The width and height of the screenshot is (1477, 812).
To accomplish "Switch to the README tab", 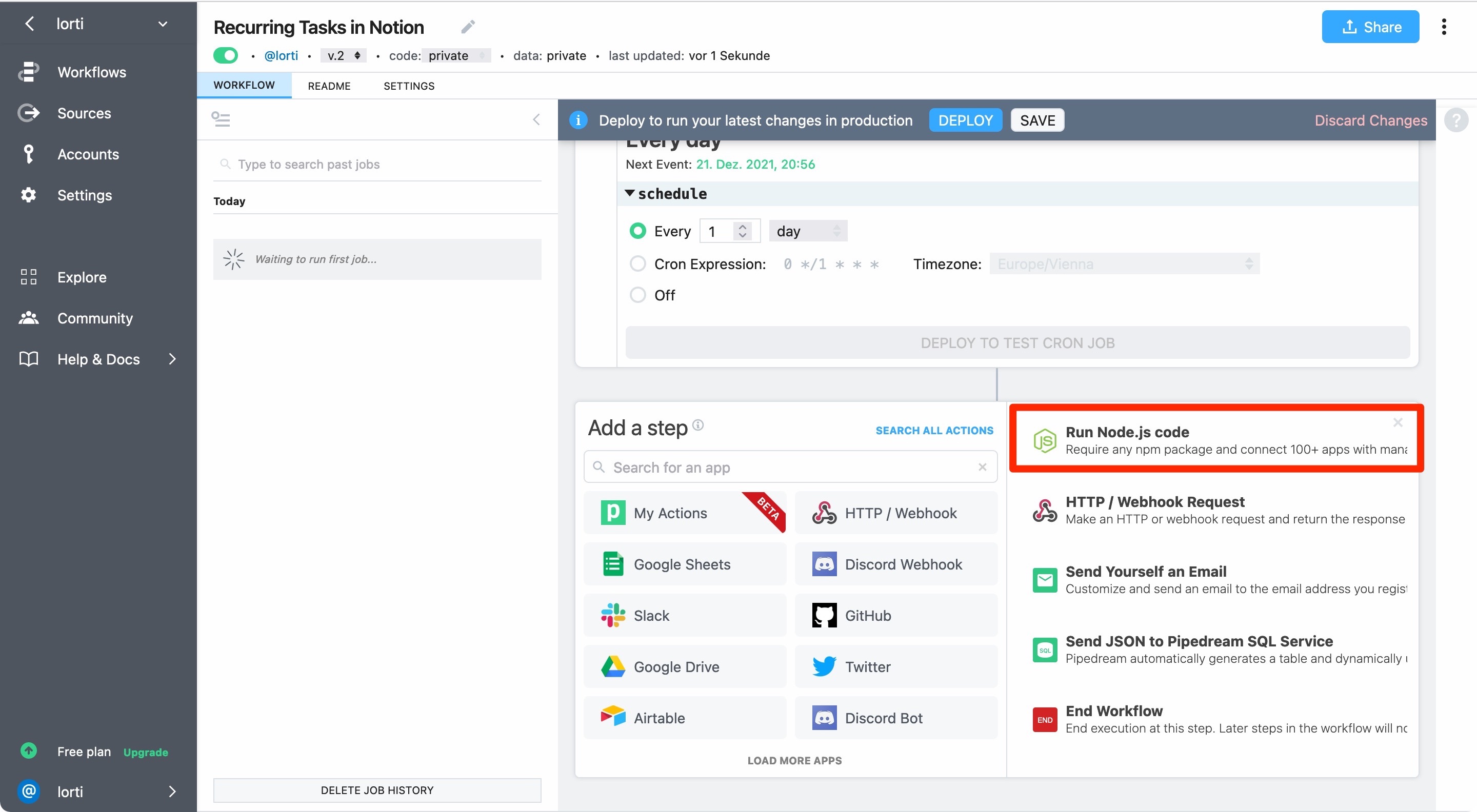I will click(x=329, y=86).
